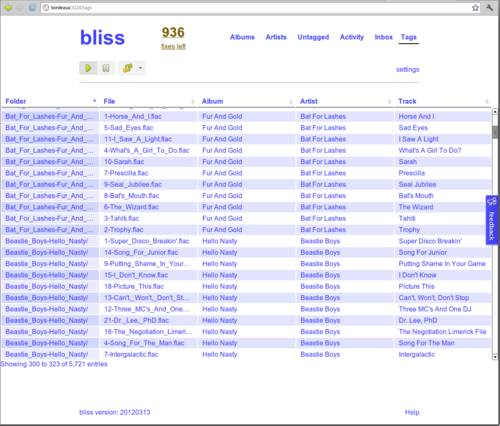Click the 936 fixes left link
This screenshot has width=500, height=426.
[x=173, y=38]
